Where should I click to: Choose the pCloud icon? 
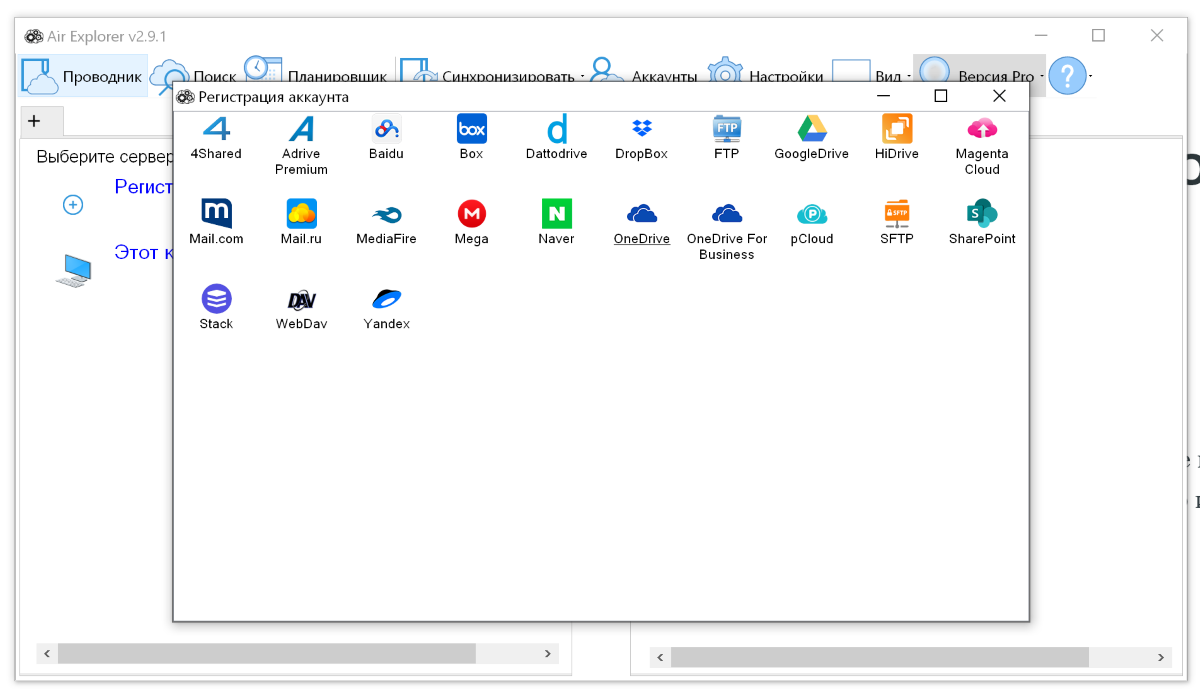812,214
